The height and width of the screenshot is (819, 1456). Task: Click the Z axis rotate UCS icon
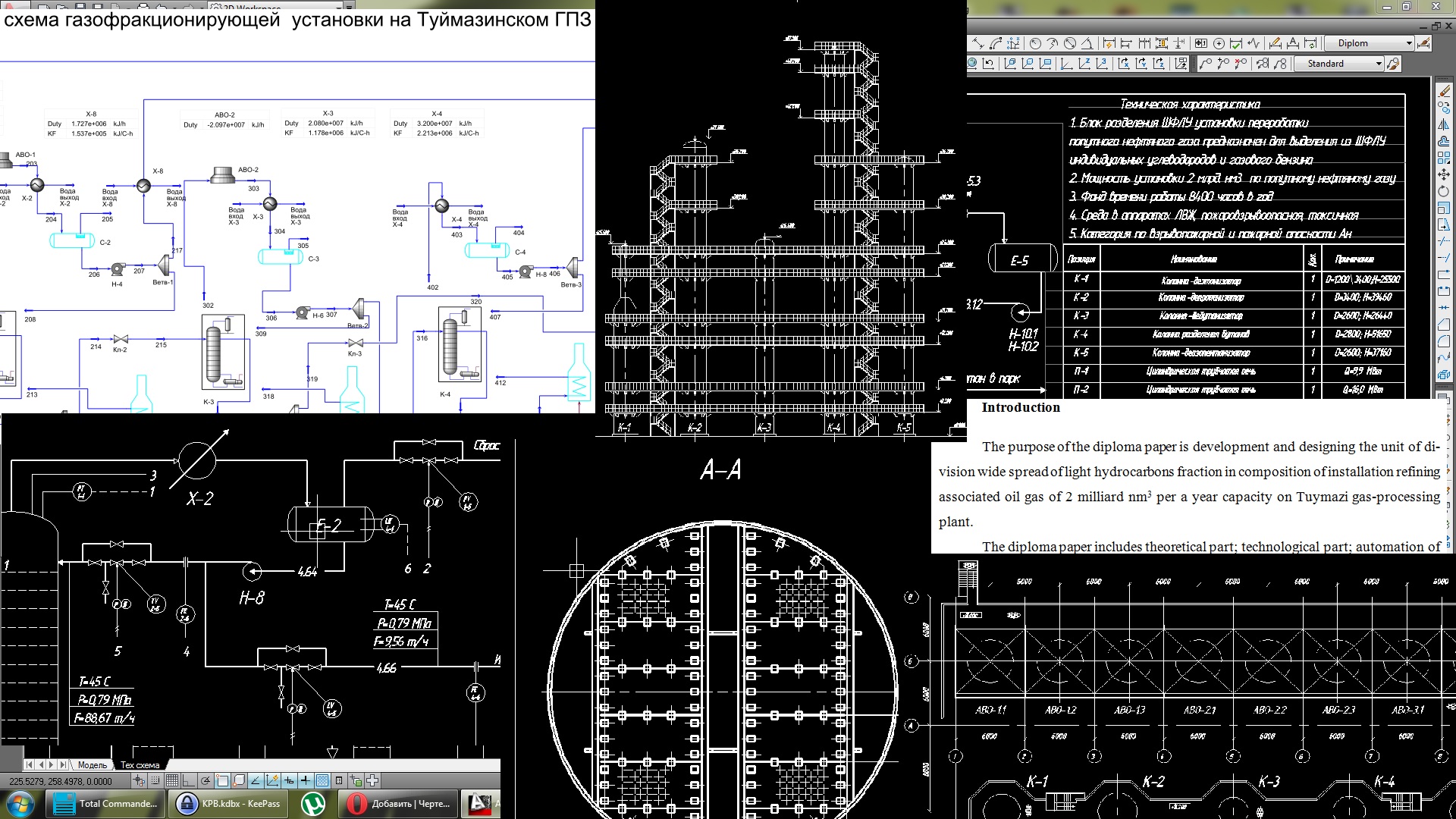pyautogui.click(x=1159, y=64)
